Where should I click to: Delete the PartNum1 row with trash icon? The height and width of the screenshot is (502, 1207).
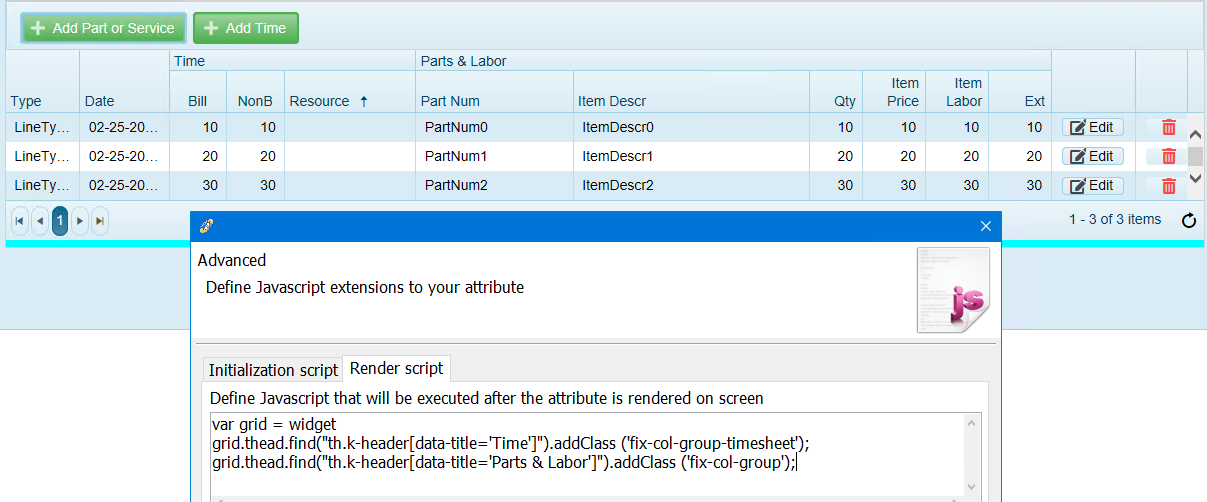click(1168, 156)
